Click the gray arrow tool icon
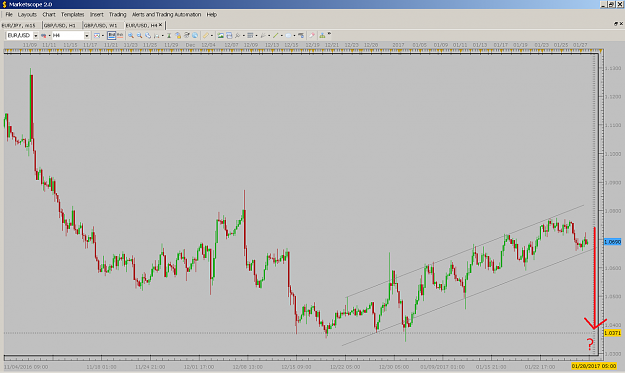625x373 pixels. click(x=263, y=35)
